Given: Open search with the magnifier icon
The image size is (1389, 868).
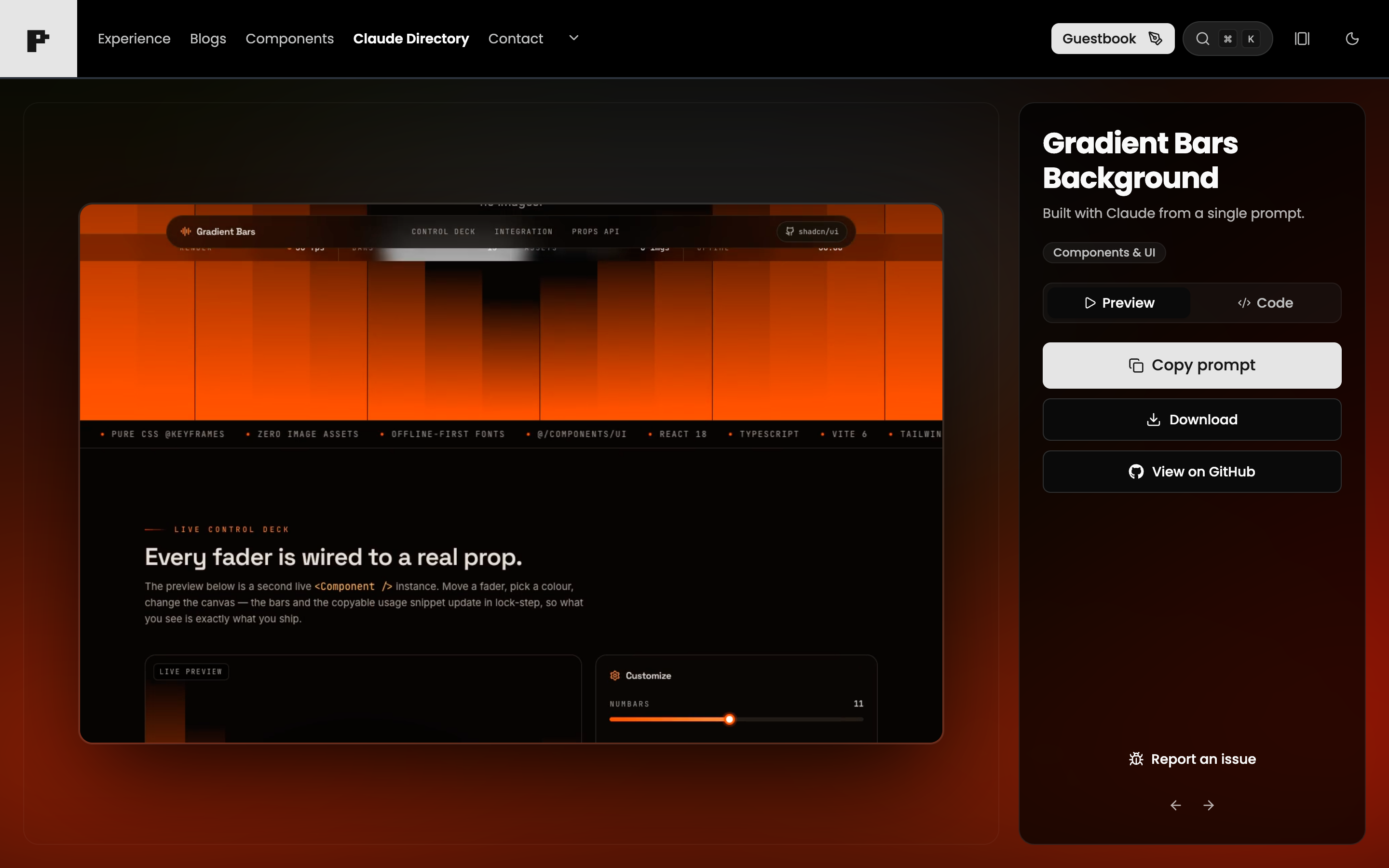Looking at the screenshot, I should [1202, 39].
